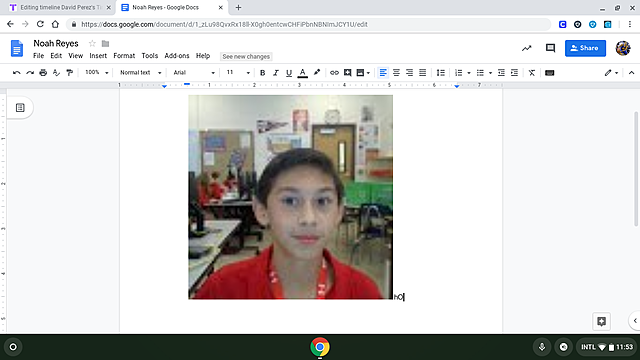This screenshot has height=360, width=640.
Task: Open the Arial font dropdown
Action: coord(194,73)
